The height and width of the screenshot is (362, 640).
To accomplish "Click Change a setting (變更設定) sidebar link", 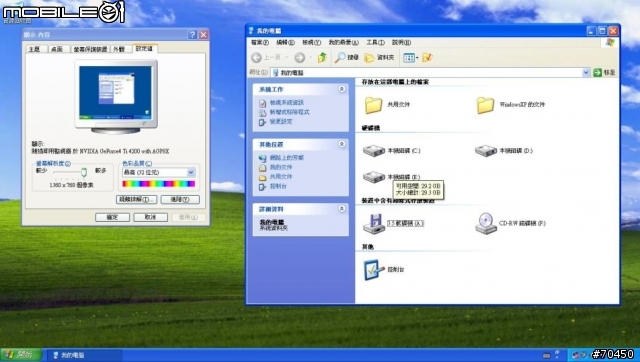I will 281,121.
